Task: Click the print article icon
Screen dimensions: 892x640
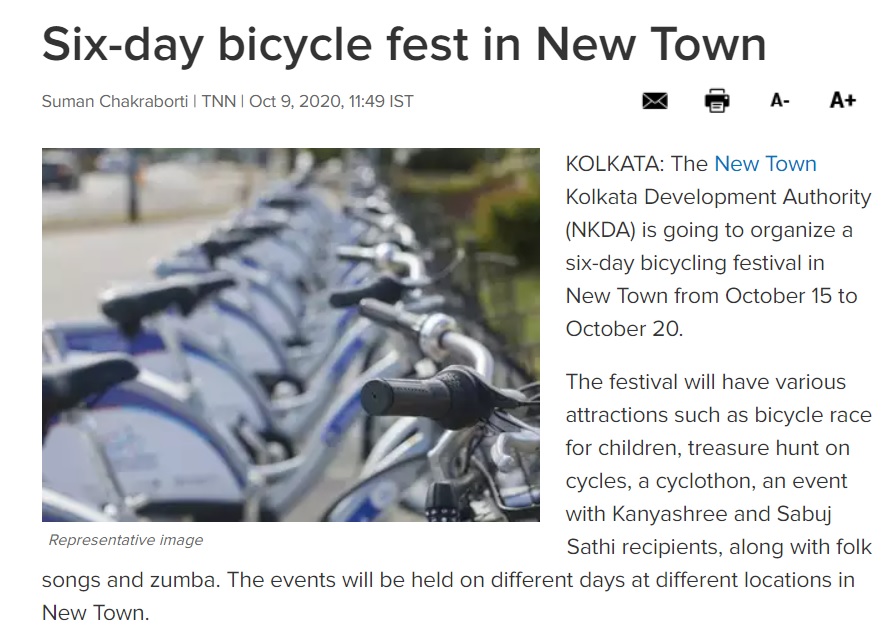Action: (x=717, y=101)
